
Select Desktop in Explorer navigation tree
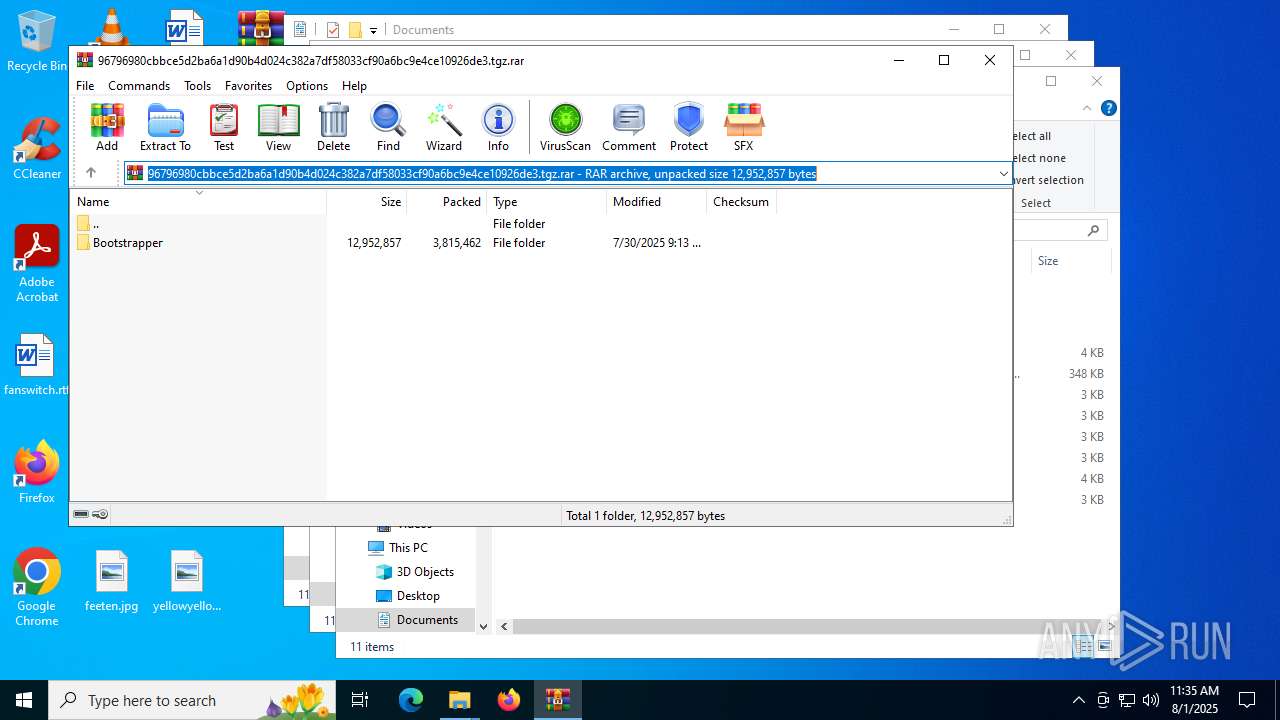coord(407,596)
